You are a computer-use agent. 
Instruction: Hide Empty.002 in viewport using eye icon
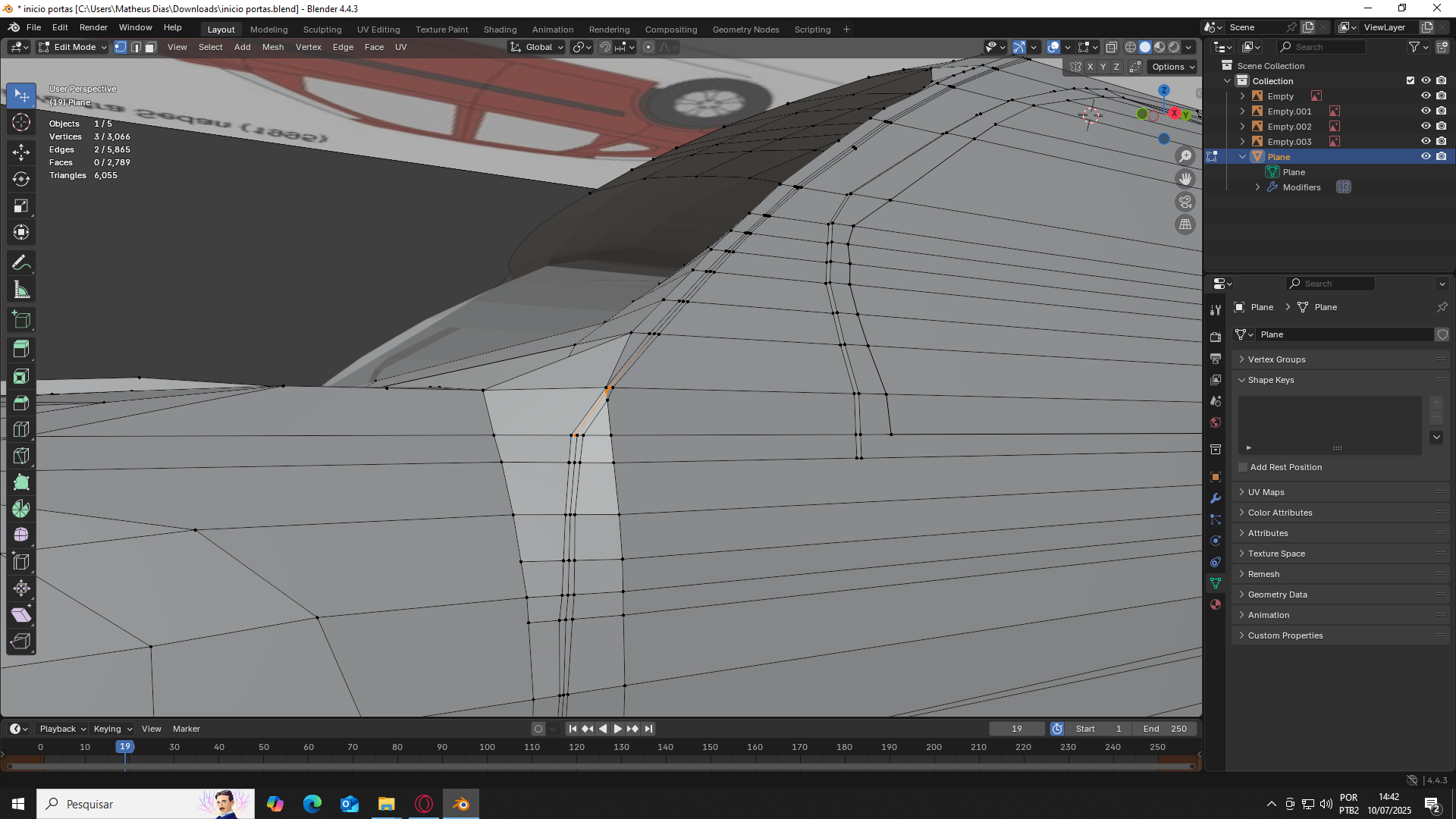click(1426, 127)
